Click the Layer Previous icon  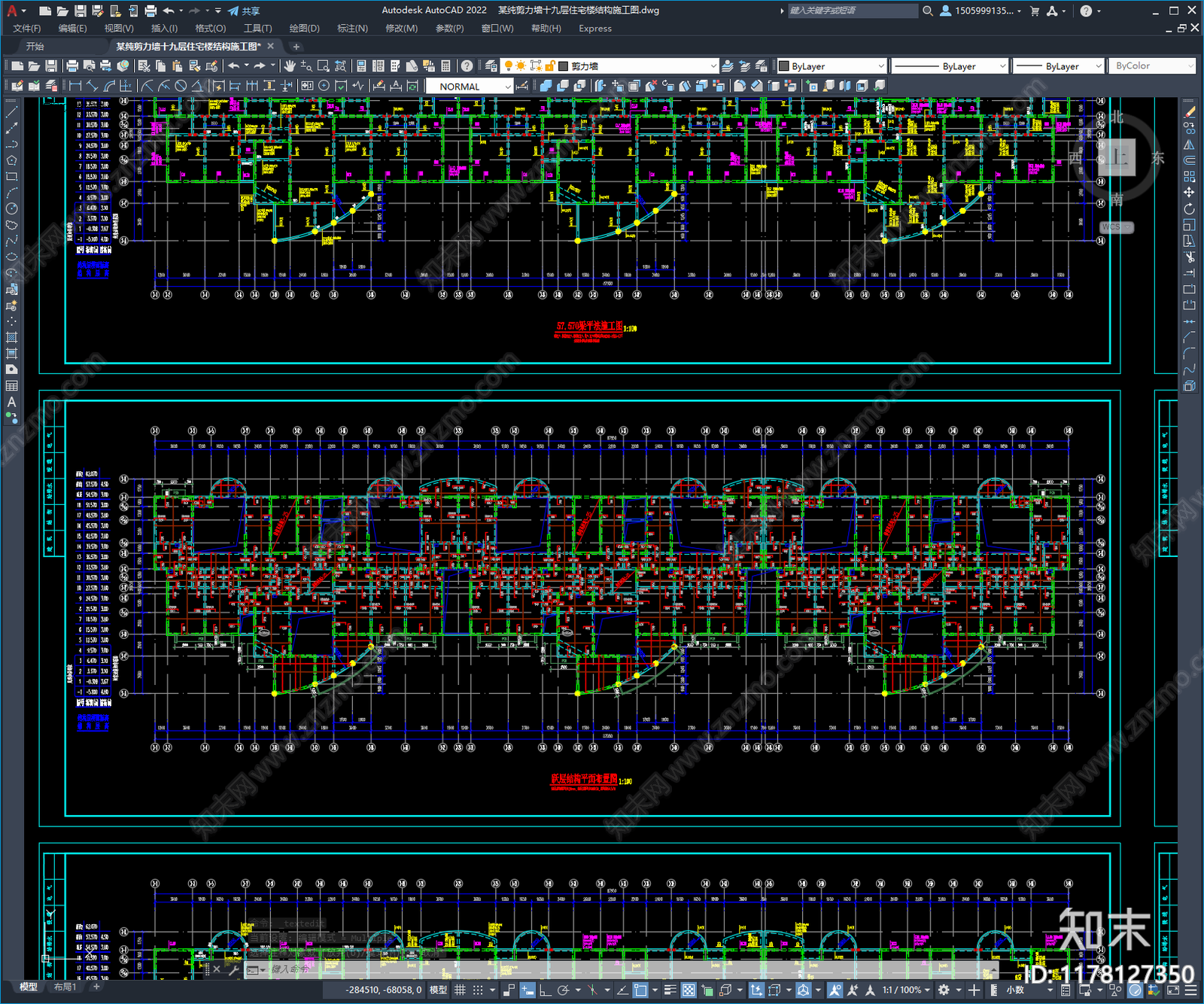point(745,66)
